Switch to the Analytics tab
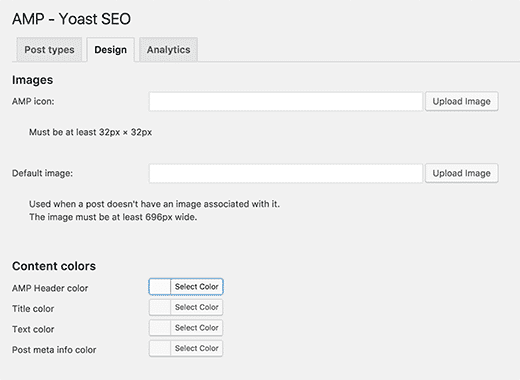This screenshot has height=380, width=520. (169, 50)
